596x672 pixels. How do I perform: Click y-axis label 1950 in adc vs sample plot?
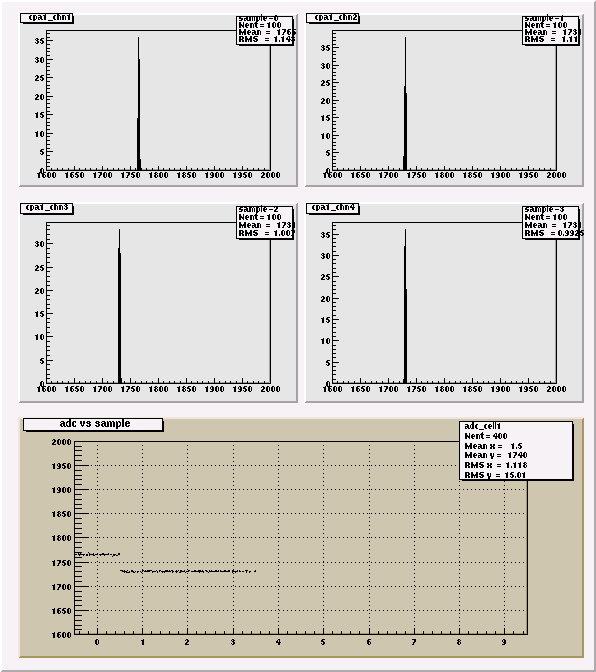[x=61, y=466]
